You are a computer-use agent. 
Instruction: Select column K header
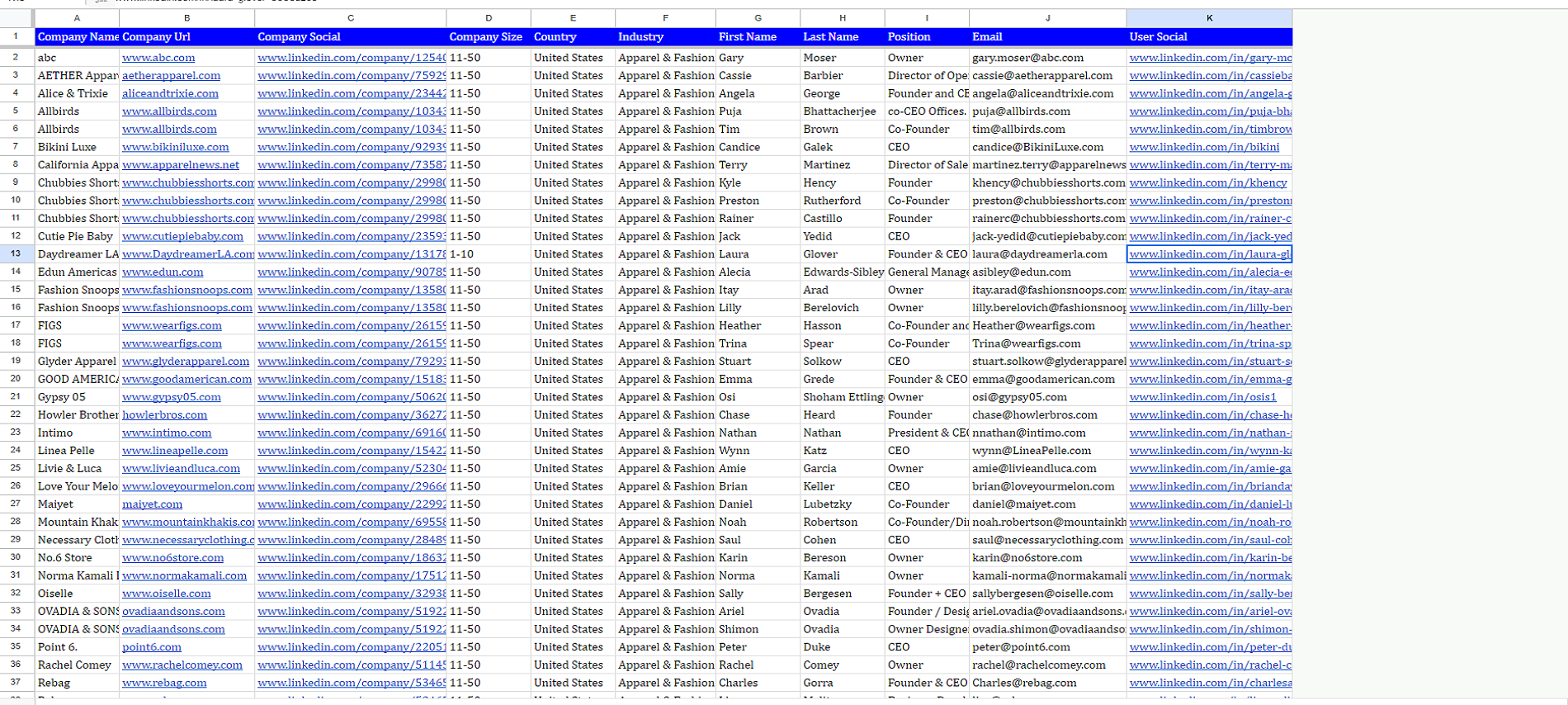coord(1209,18)
